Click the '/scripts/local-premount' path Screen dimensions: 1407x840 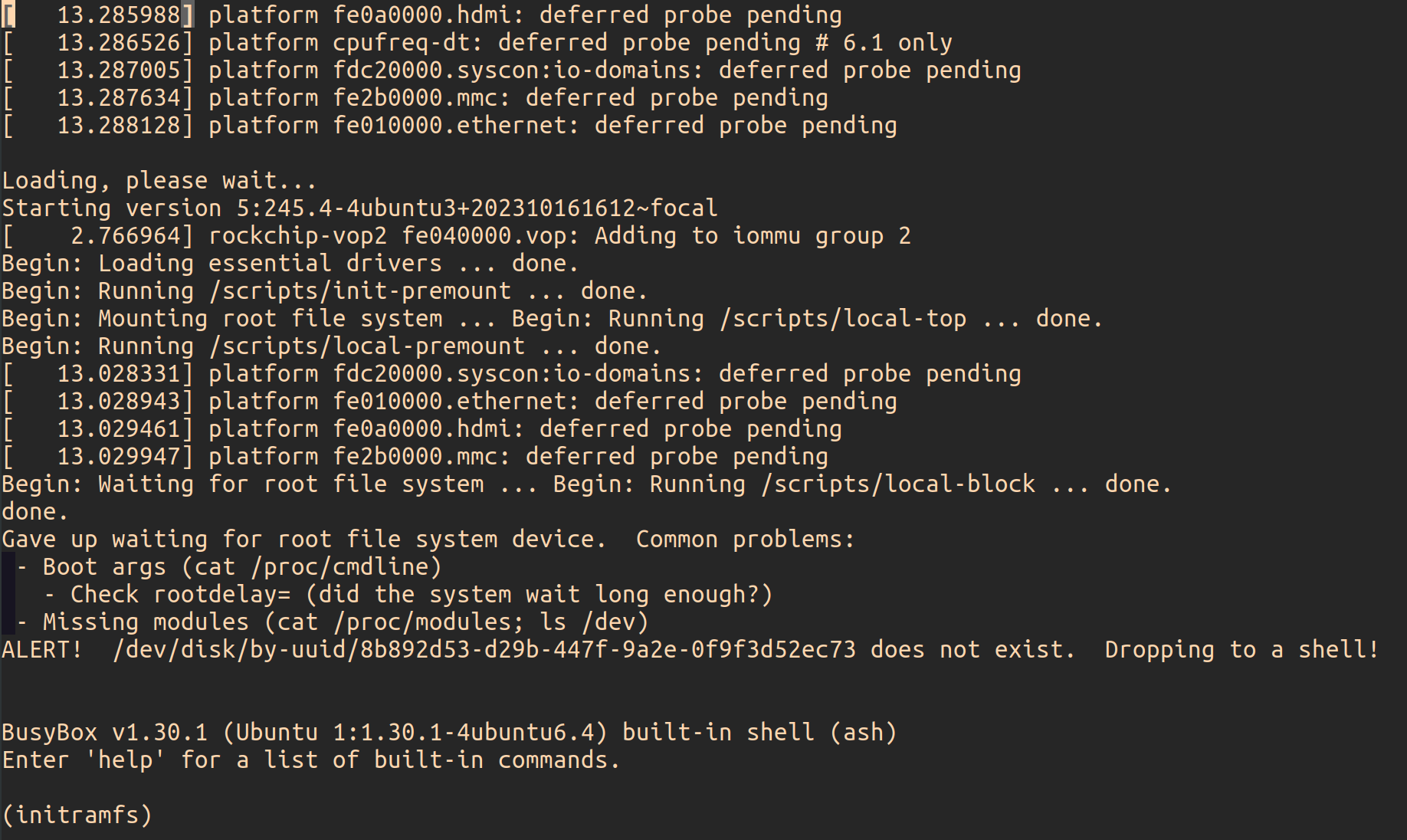point(367,346)
